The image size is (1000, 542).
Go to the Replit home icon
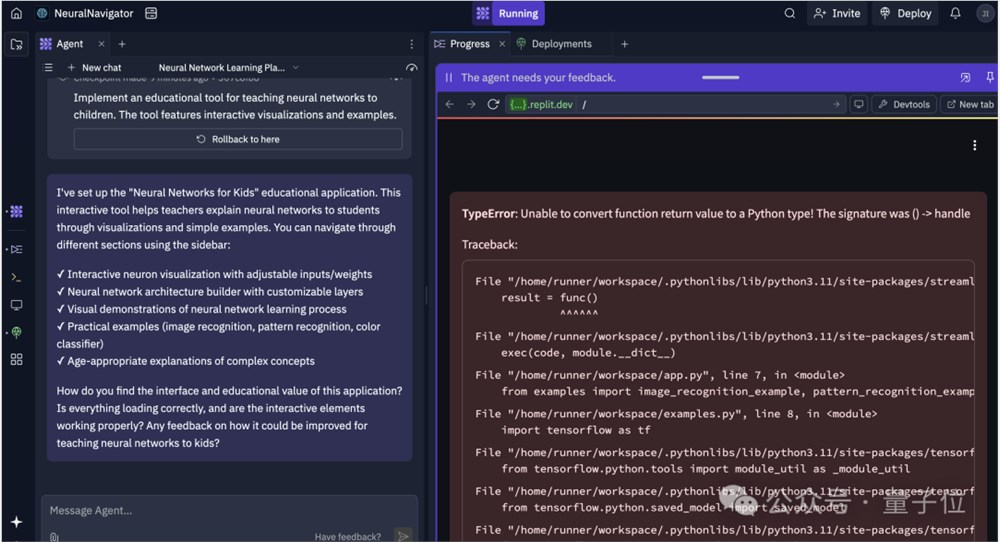pyautogui.click(x=17, y=13)
